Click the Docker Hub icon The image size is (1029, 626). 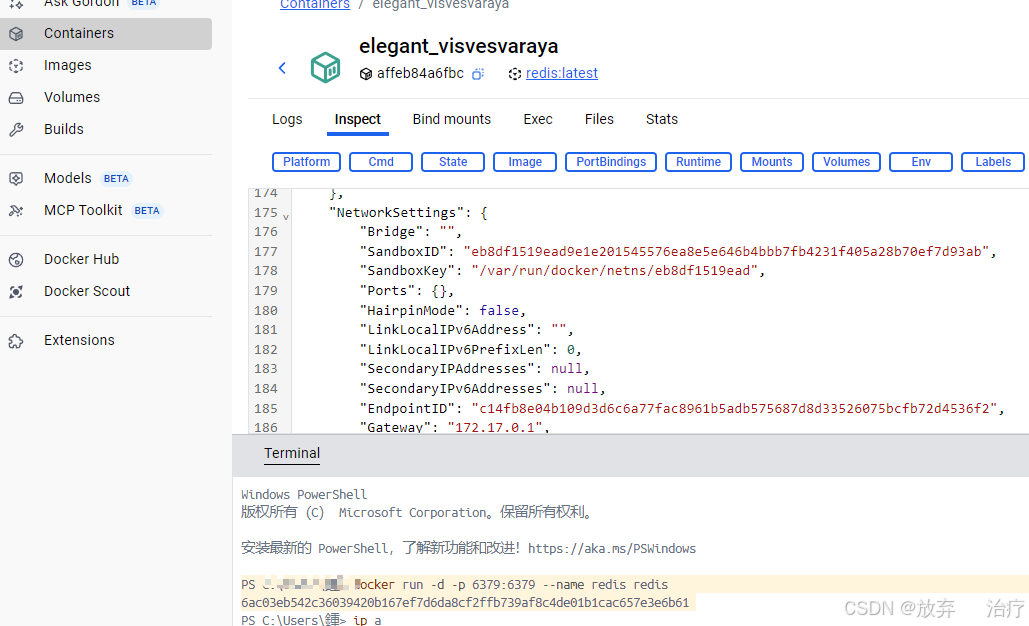pos(16,260)
